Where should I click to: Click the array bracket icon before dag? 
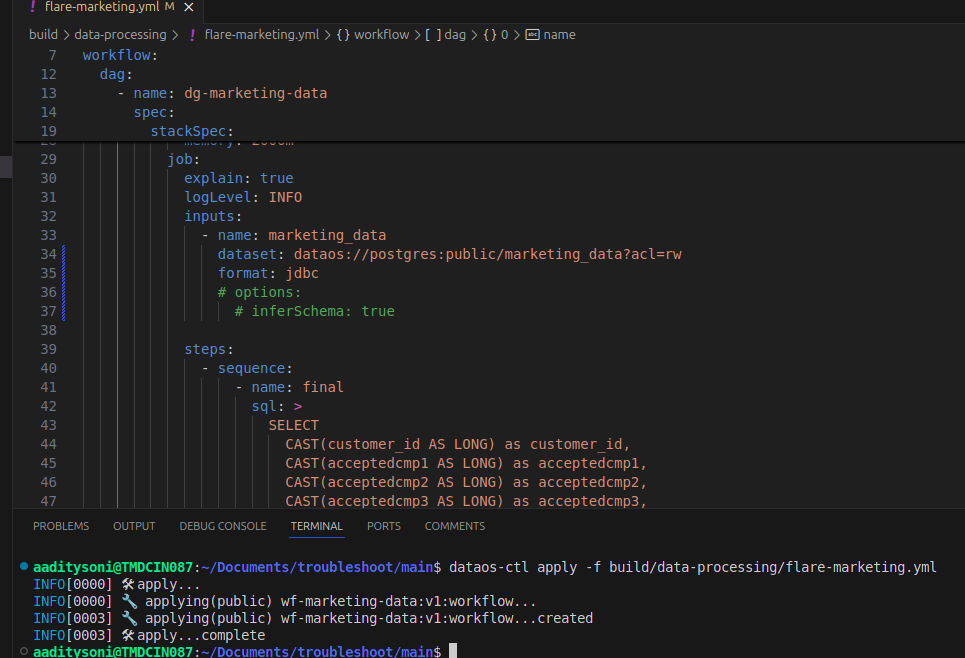[x=433, y=35]
